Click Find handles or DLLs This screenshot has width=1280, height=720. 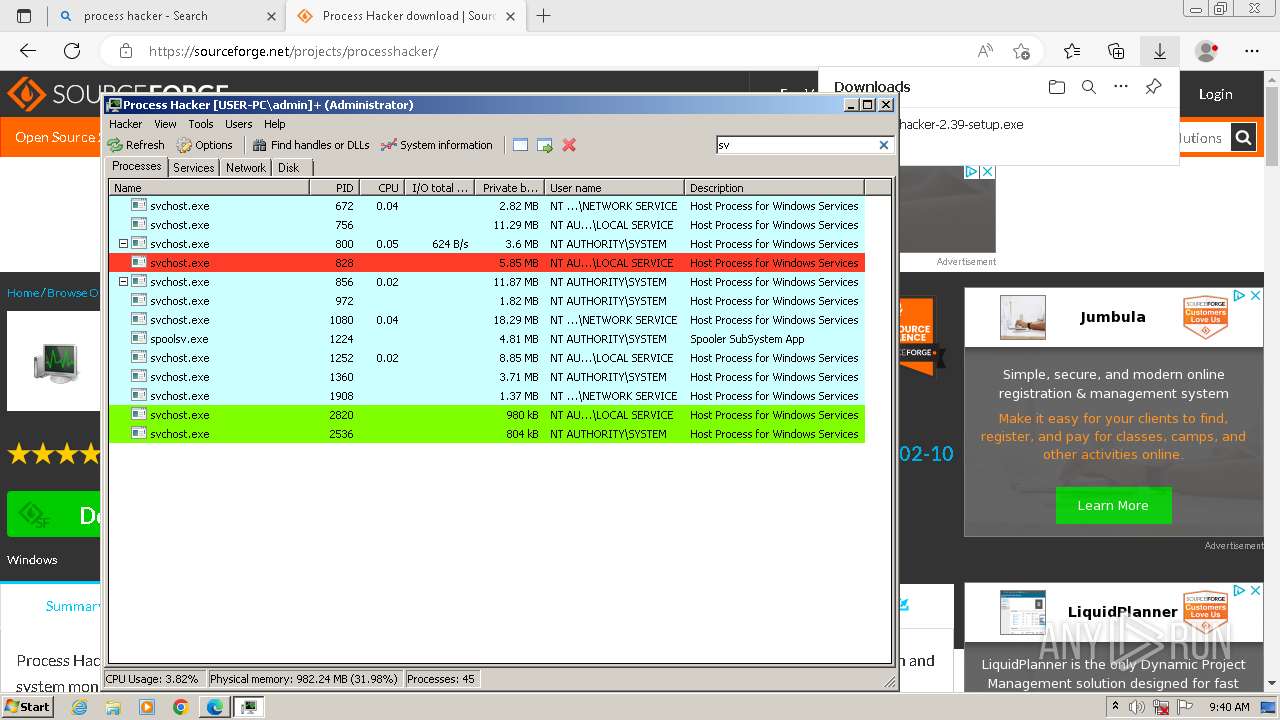click(x=311, y=145)
